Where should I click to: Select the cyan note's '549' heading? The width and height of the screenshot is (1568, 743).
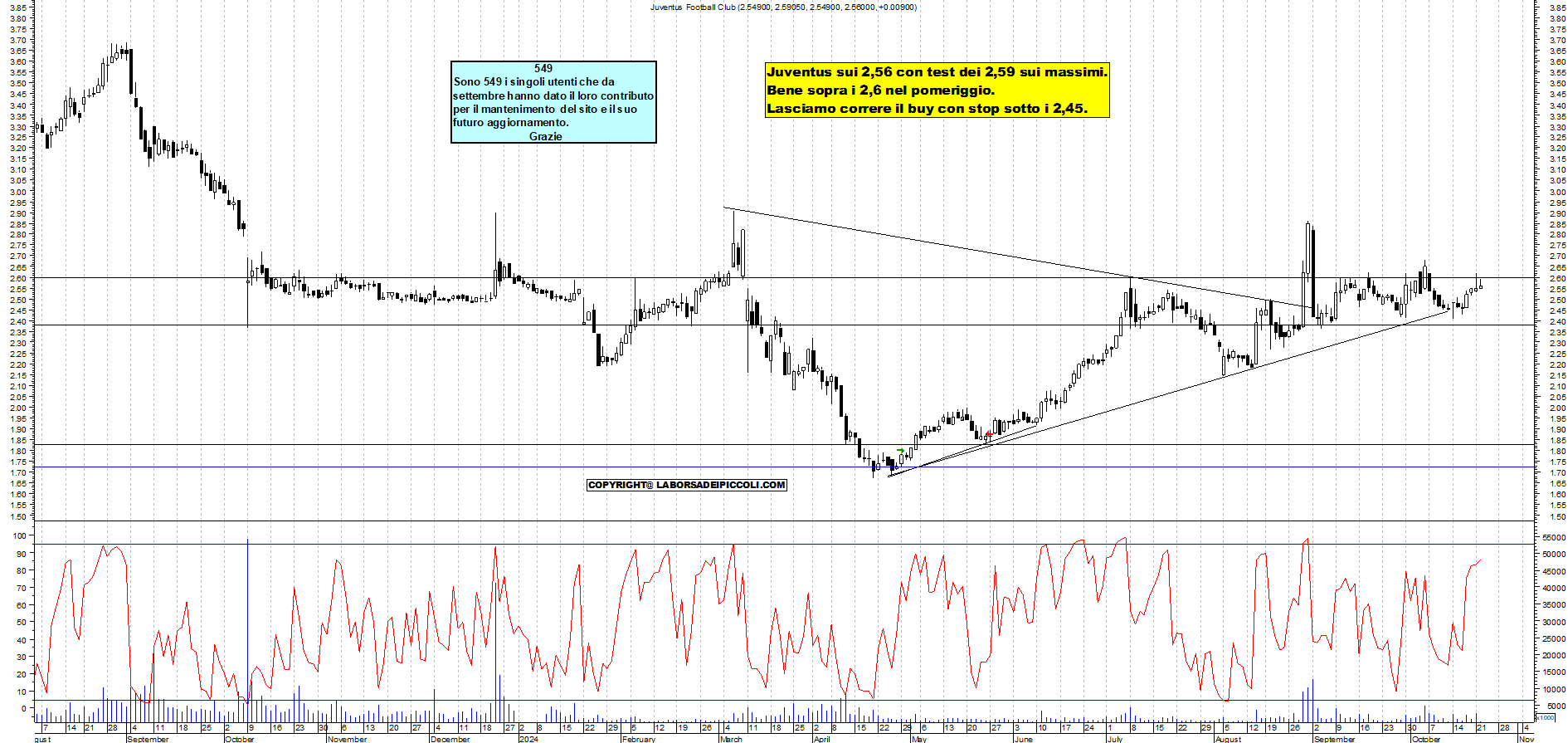point(543,68)
